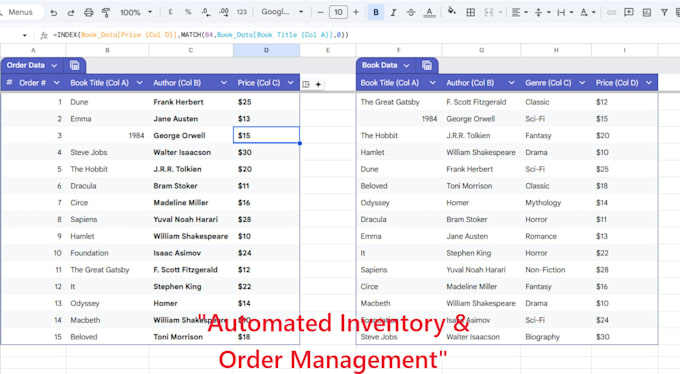Search the Menus box

(x=20, y=12)
